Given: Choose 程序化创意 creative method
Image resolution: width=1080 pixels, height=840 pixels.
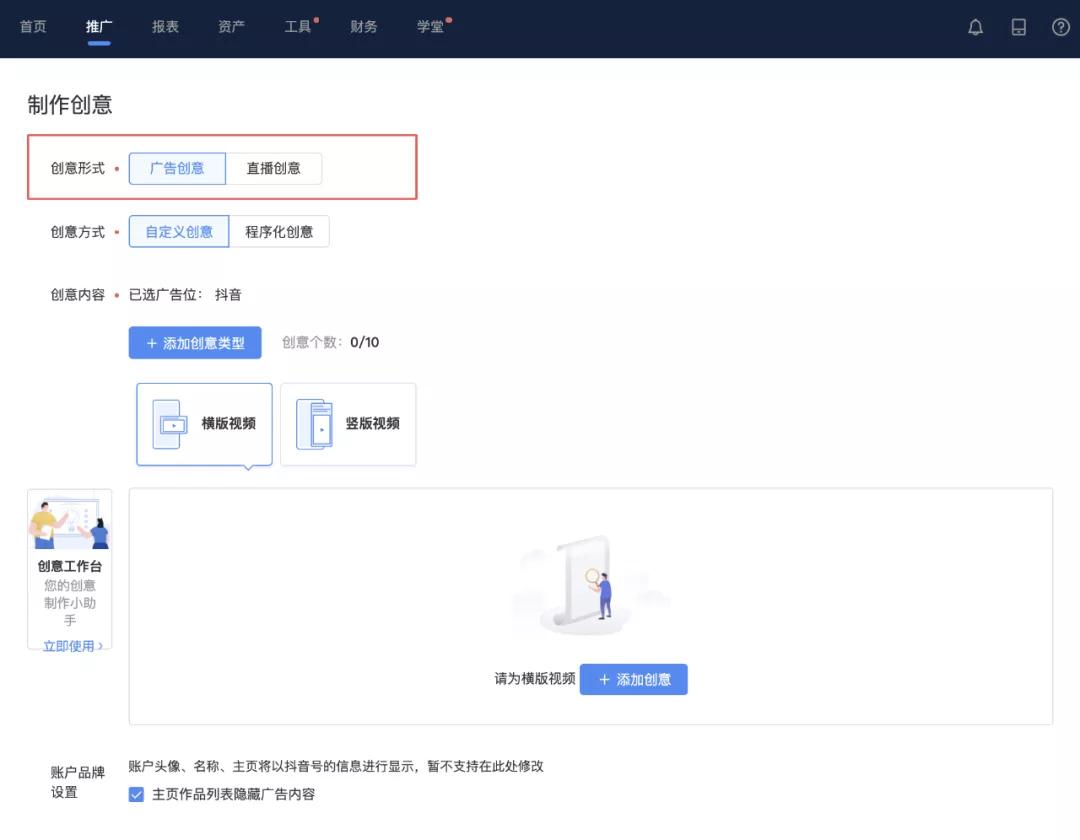Looking at the screenshot, I should pos(279,232).
